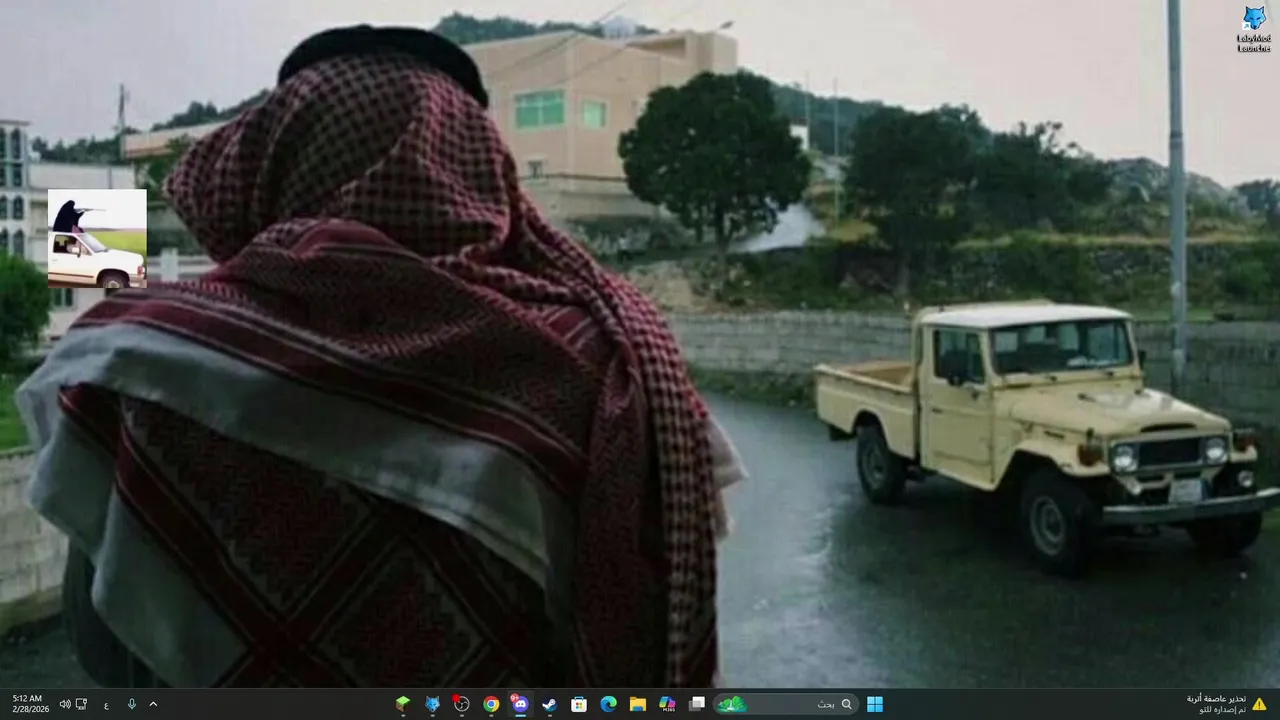Open the volume speaker tray icon
The height and width of the screenshot is (720, 1280).
[65, 704]
